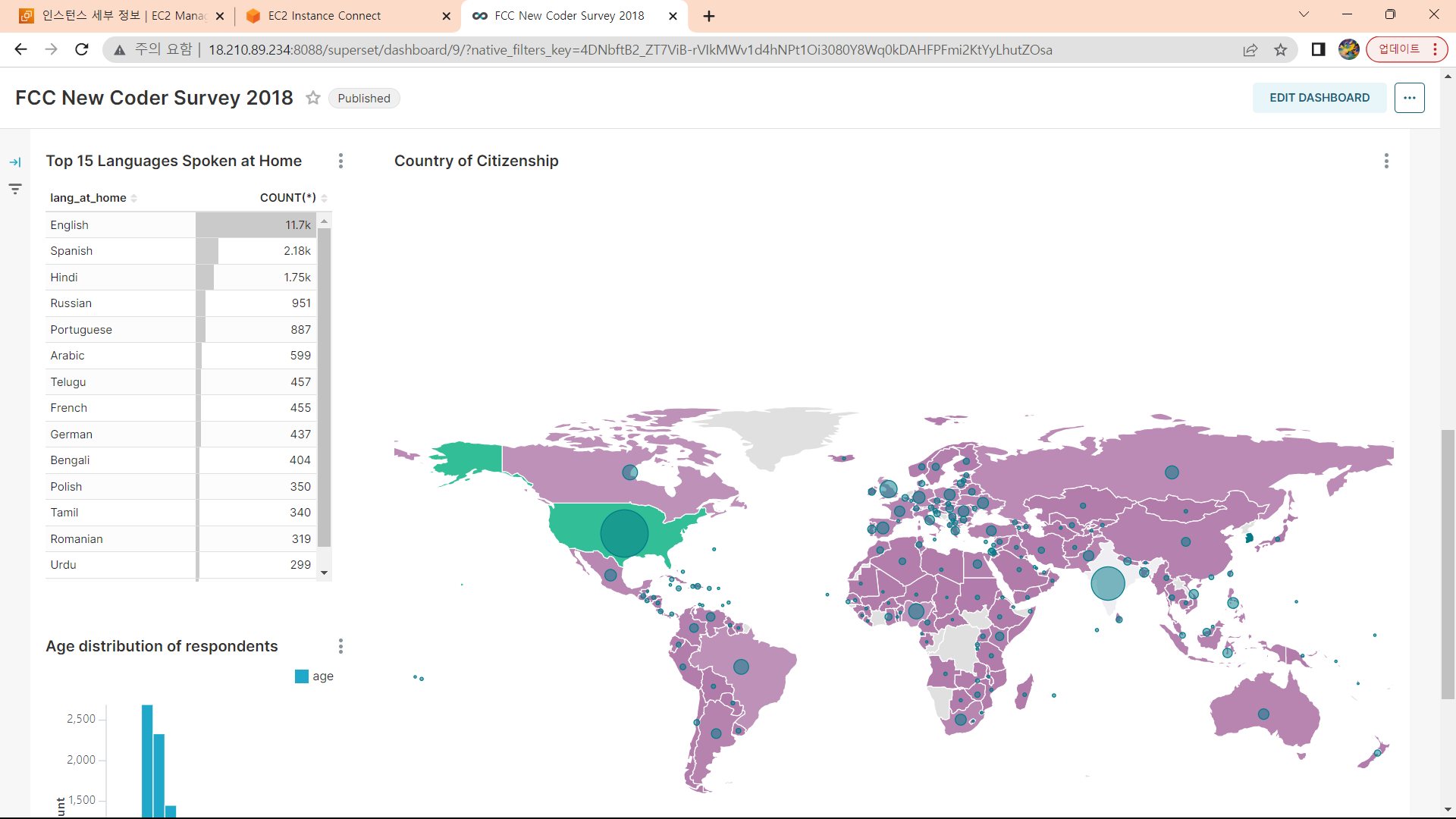Click the EDIT DASHBOARD button
The width and height of the screenshot is (1456, 819).
click(1319, 98)
